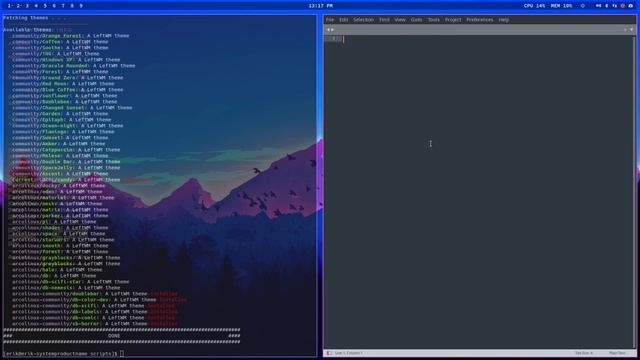Switch to workspace 4
Screen dimensions: 640x360
[36, 6]
